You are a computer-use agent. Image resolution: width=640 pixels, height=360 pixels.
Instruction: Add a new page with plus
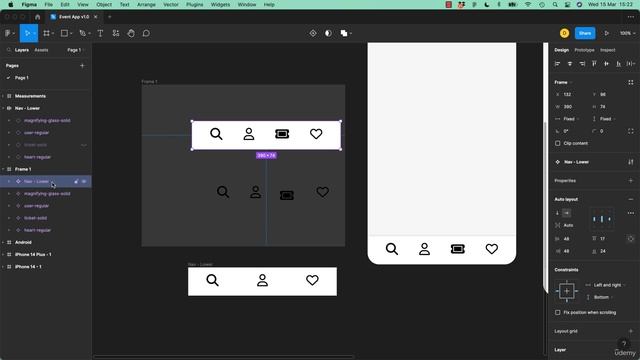[x=82, y=65]
